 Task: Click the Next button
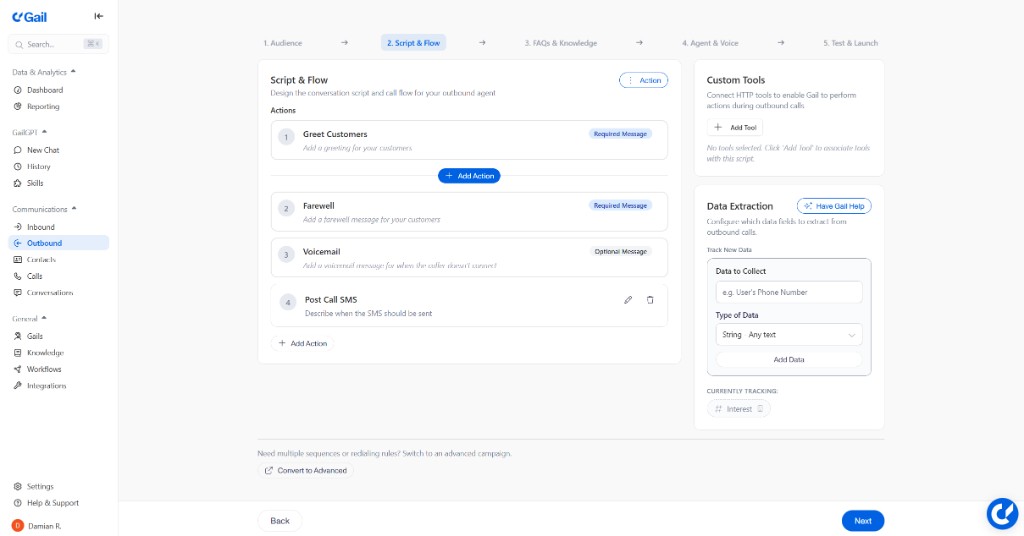point(863,521)
